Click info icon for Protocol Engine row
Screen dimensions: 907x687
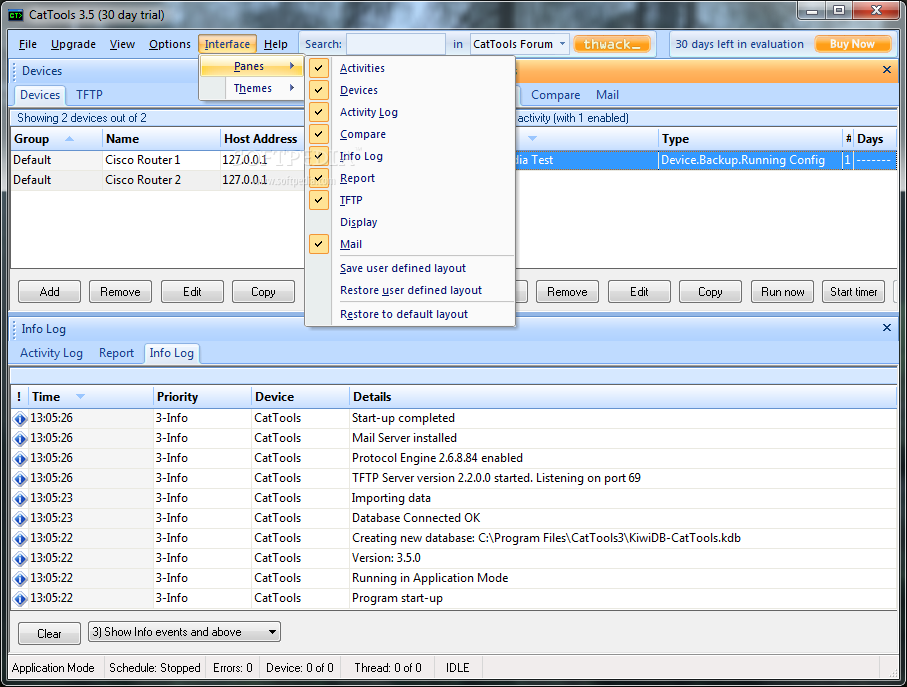click(x=20, y=459)
